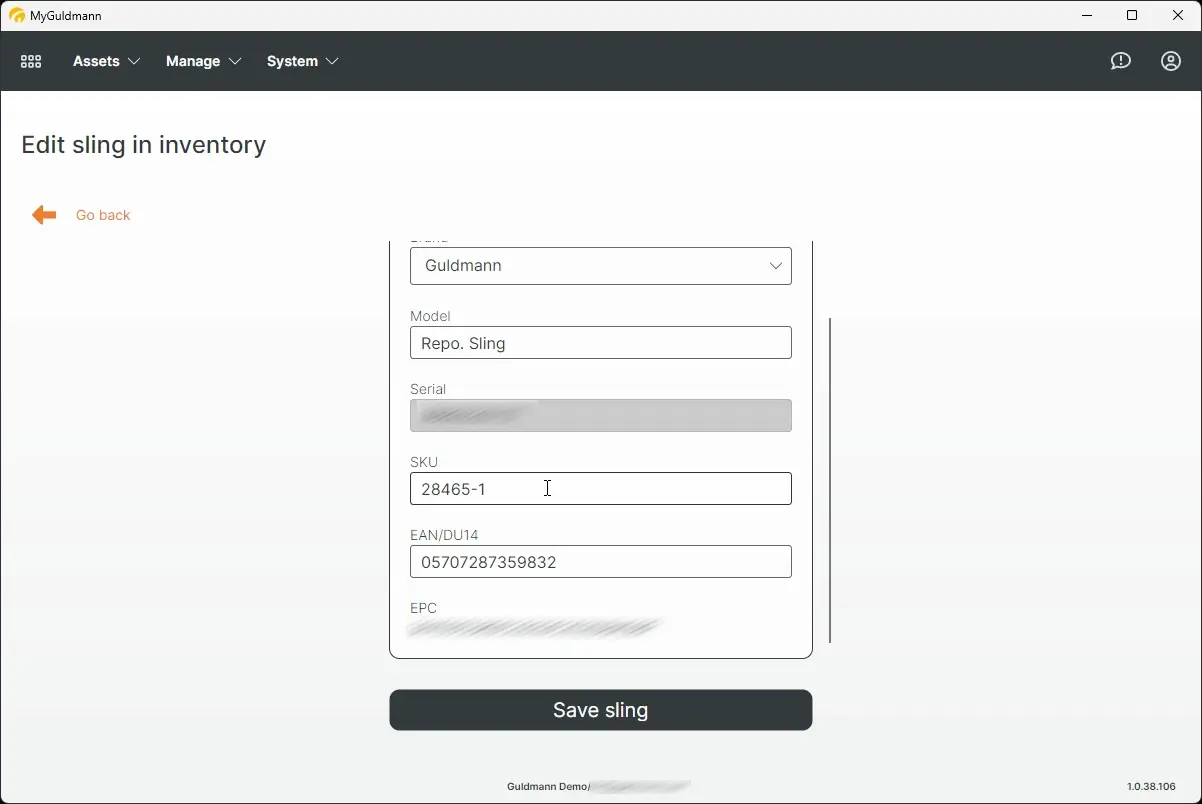
Task: Open the Manage menu
Action: (193, 61)
